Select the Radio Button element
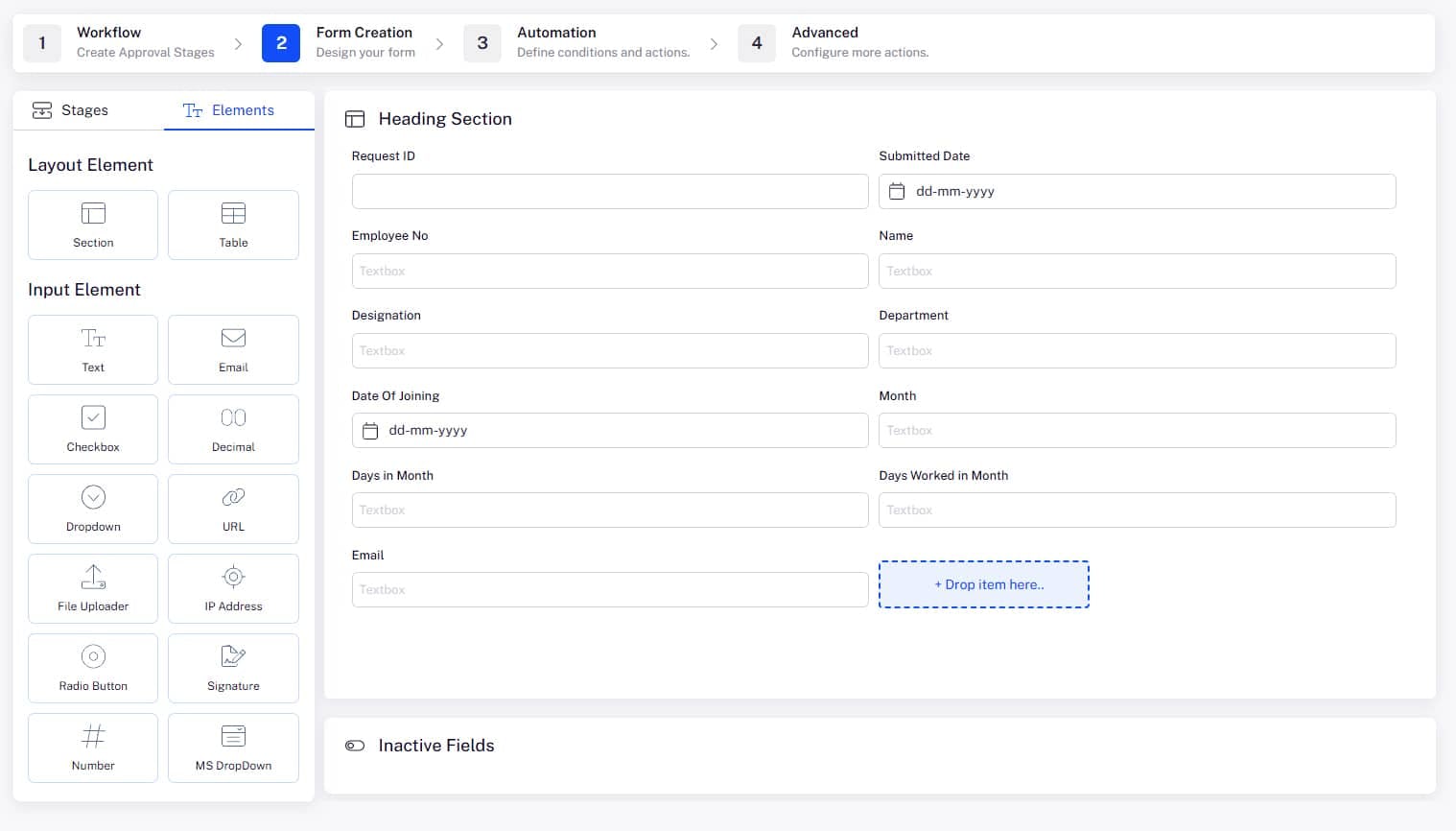Image resolution: width=1456 pixels, height=831 pixels. point(92,668)
